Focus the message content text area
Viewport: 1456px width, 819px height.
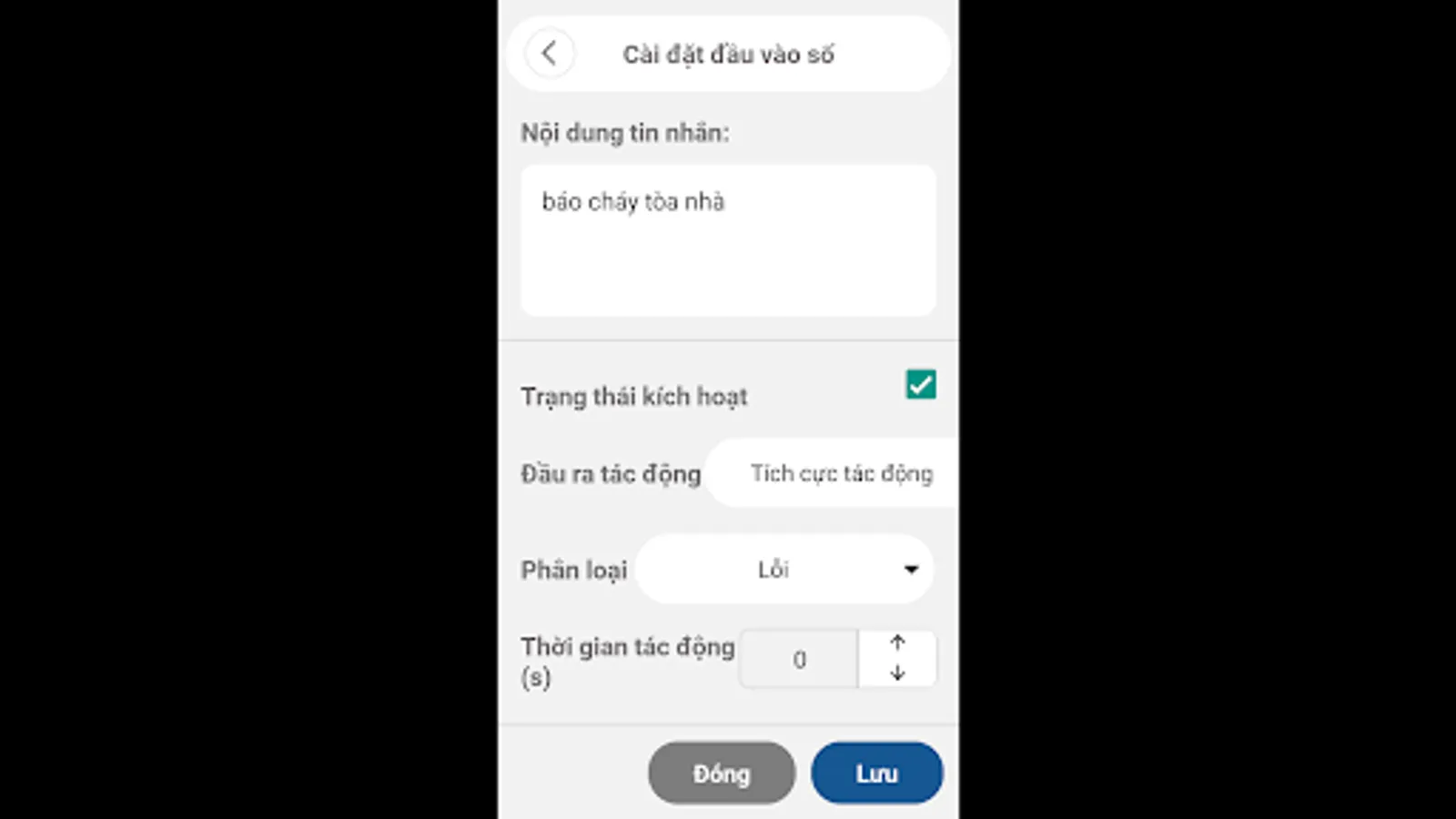click(728, 240)
